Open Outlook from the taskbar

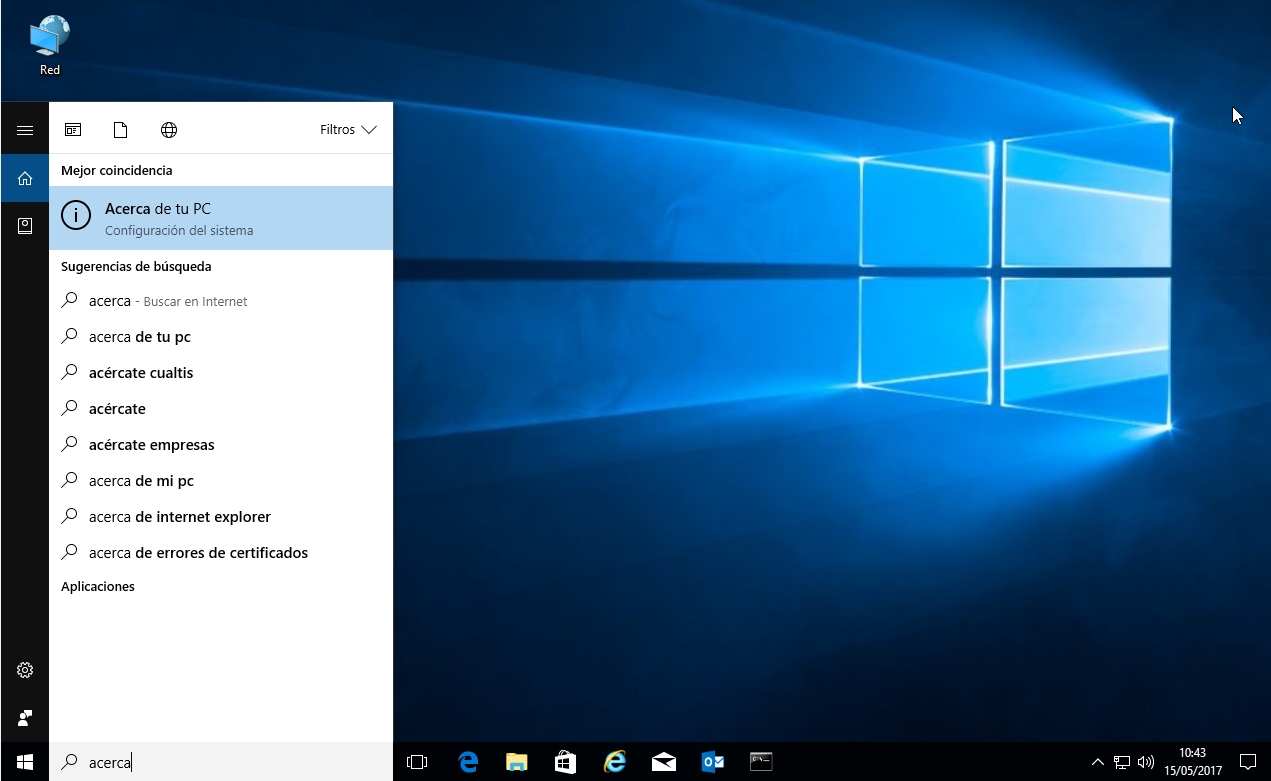pyautogui.click(x=713, y=762)
